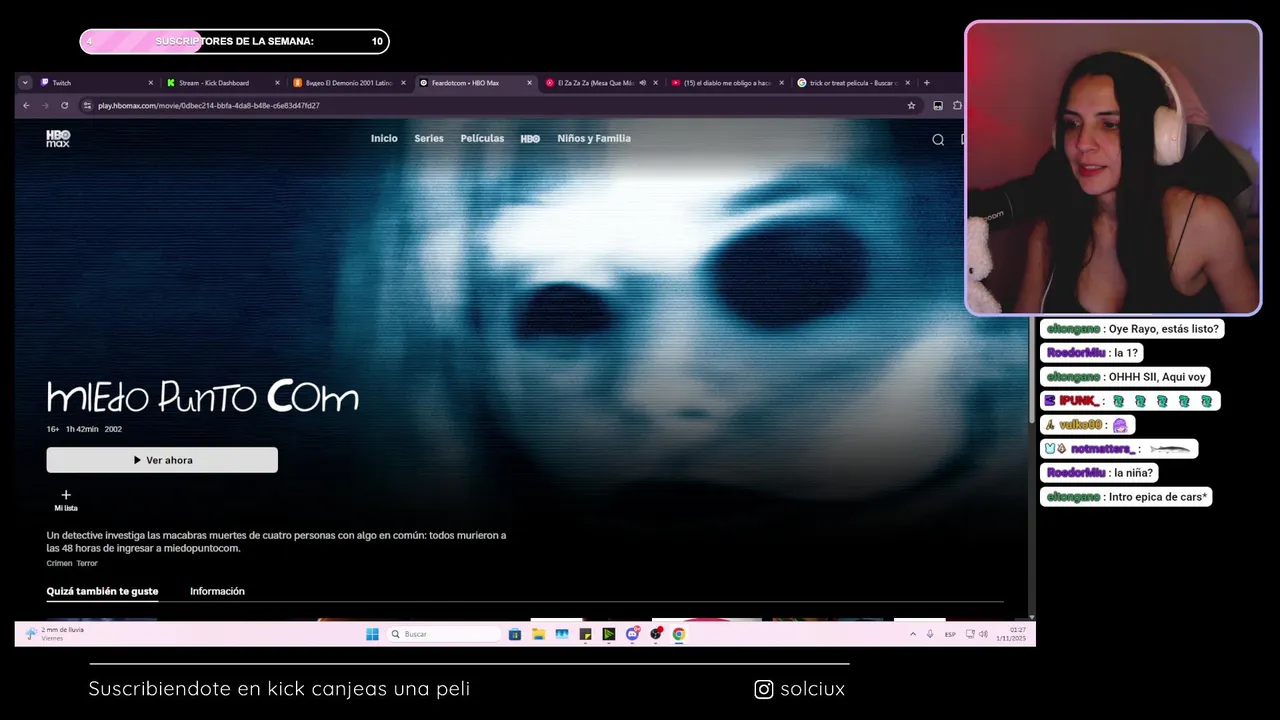
Task: Open the green arrow taskbar app
Action: tap(608, 634)
